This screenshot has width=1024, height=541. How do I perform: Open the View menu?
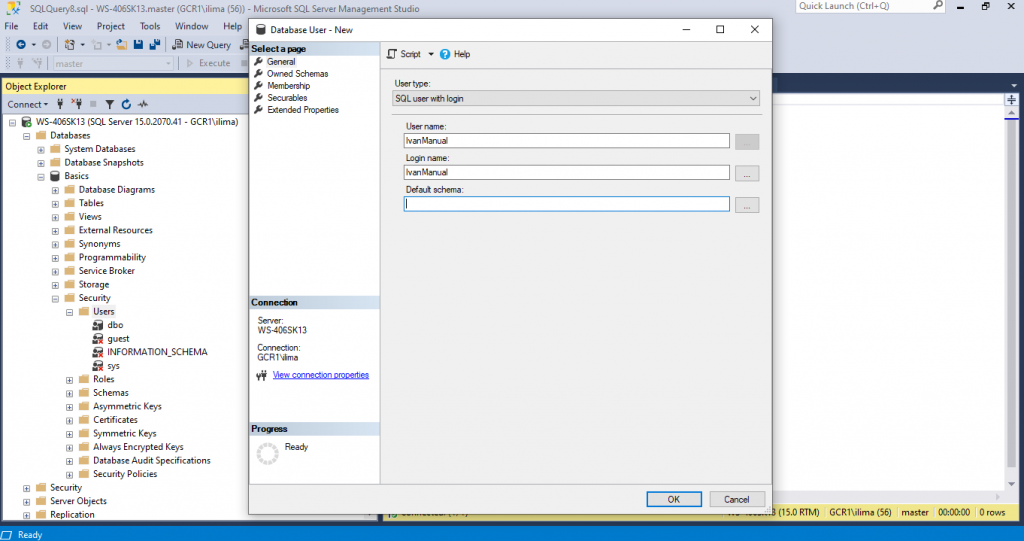pyautogui.click(x=72, y=26)
